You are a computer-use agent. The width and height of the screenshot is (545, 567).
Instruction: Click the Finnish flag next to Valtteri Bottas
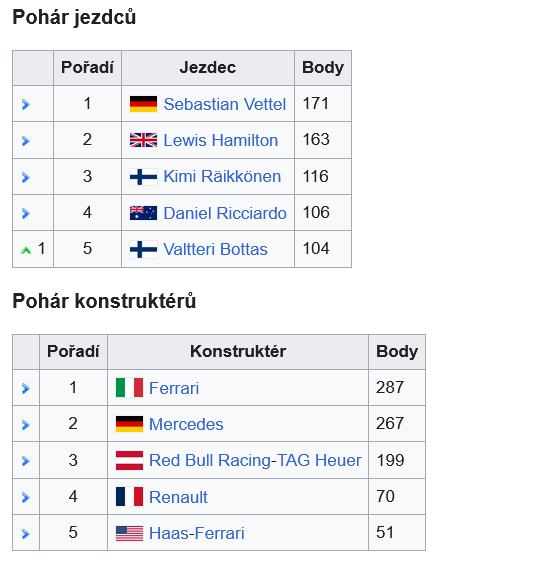pyautogui.click(x=143, y=249)
